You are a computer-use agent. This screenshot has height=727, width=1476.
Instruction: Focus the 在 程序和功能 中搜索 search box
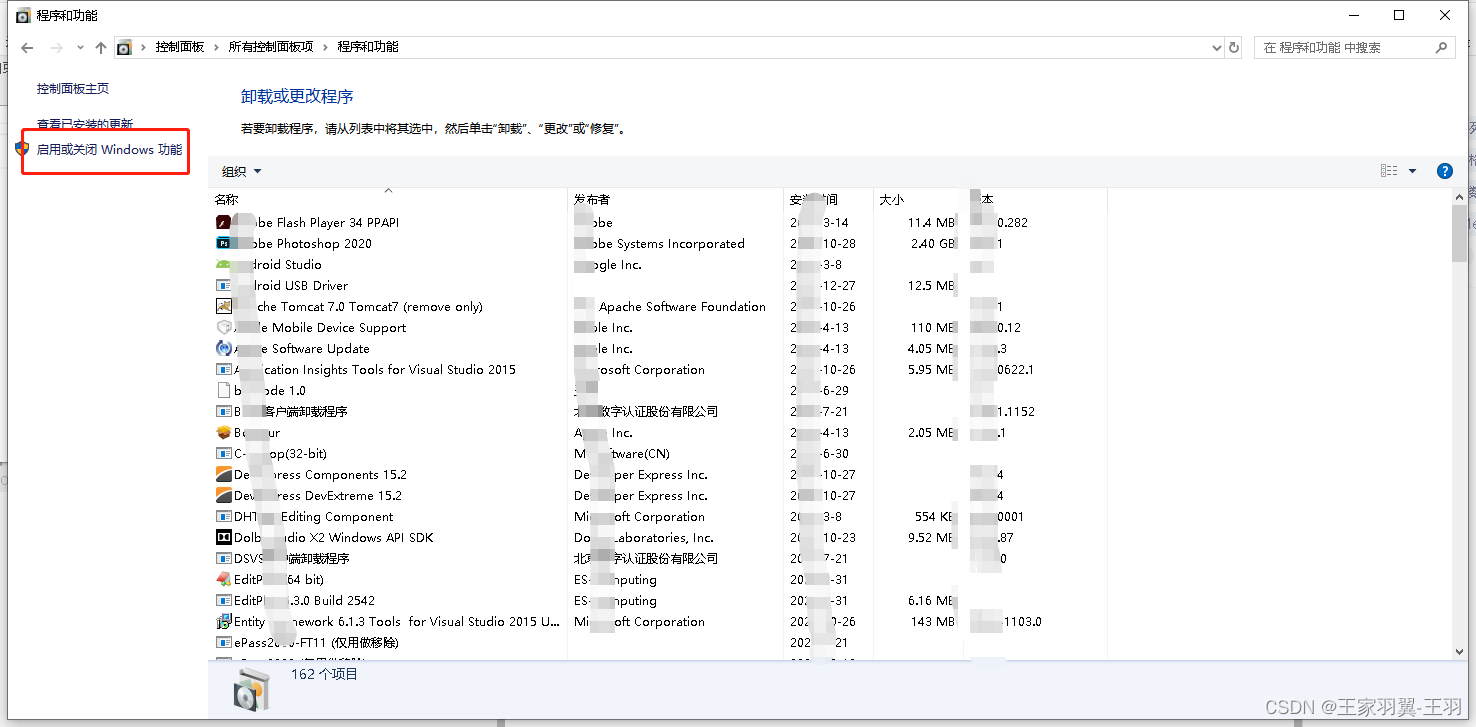tap(1354, 47)
